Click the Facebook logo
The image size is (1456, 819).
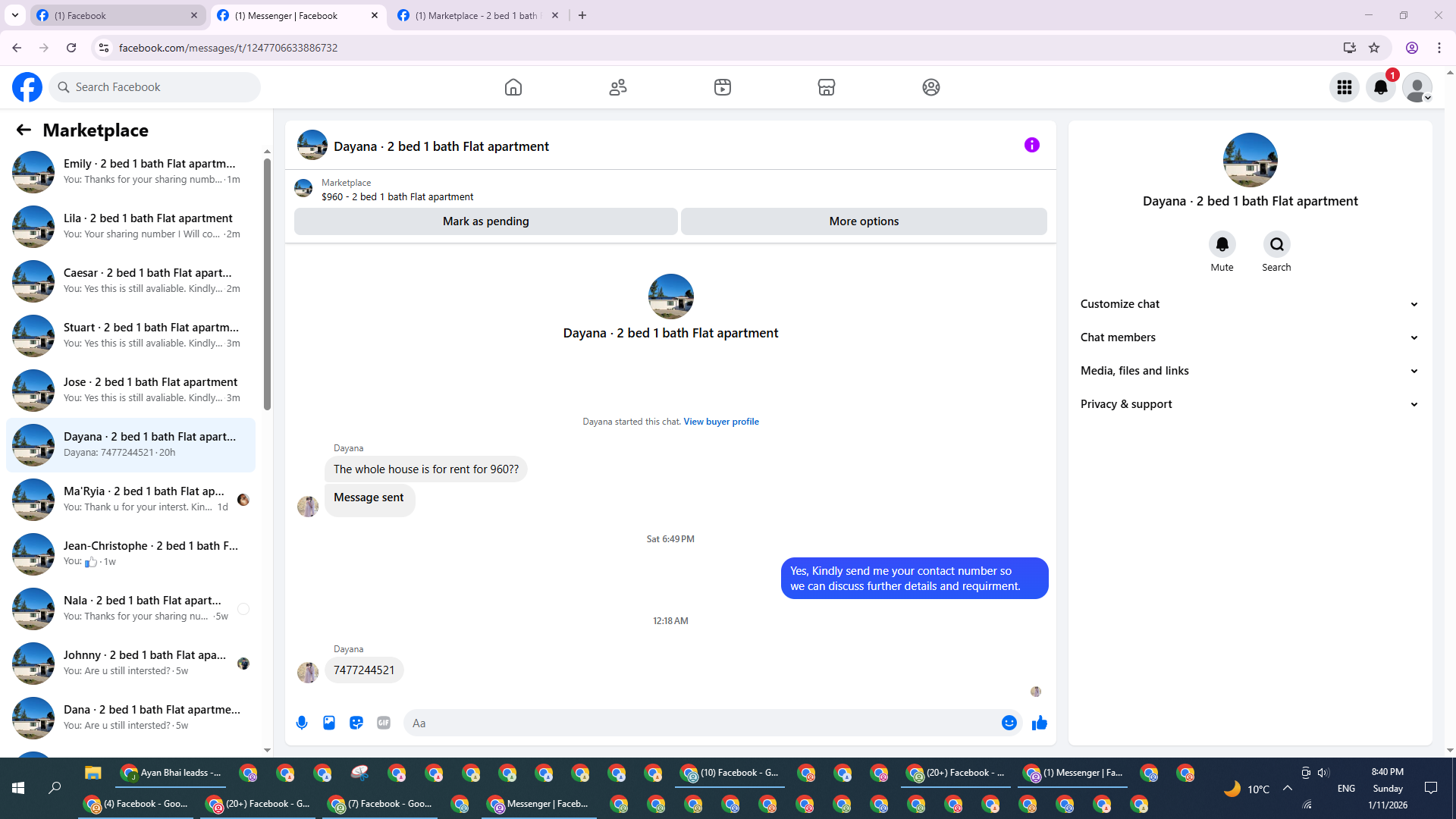click(27, 87)
